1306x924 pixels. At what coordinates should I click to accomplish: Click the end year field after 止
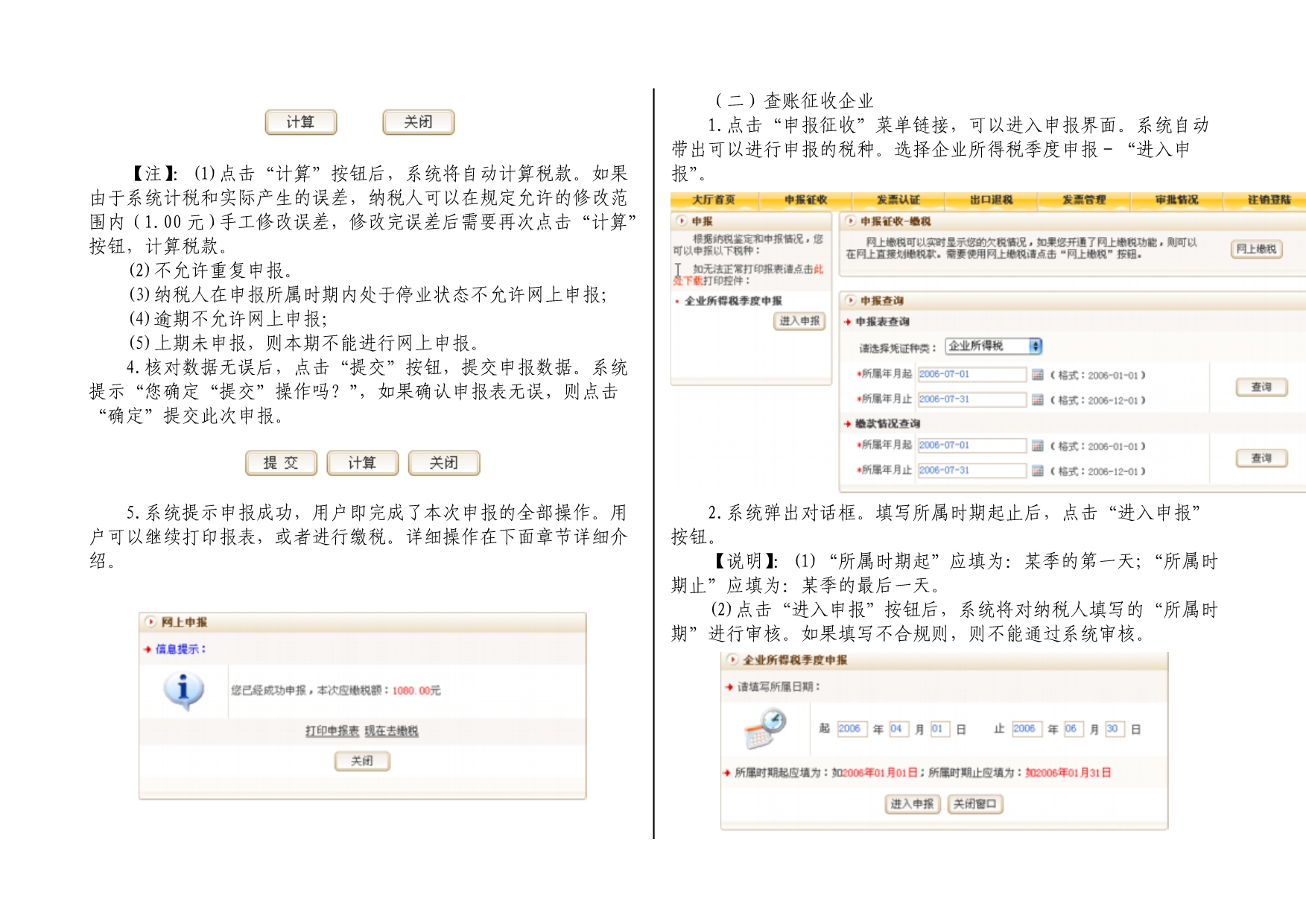pyautogui.click(x=1027, y=729)
